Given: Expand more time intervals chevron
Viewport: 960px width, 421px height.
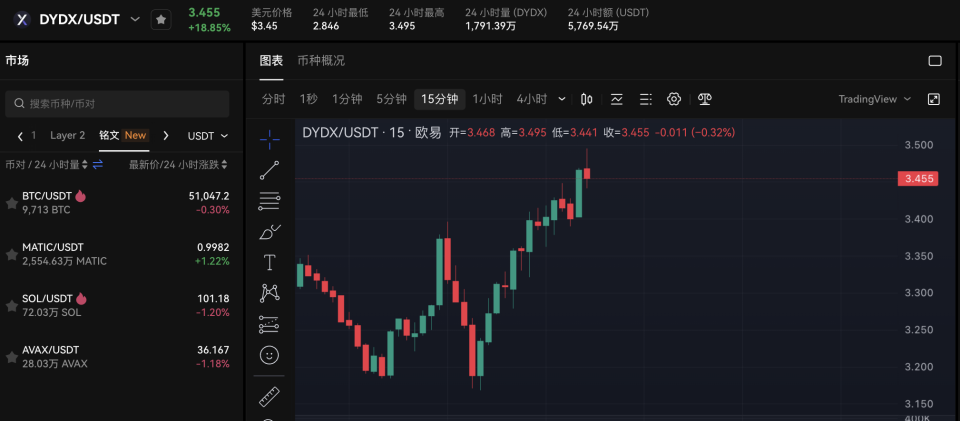Looking at the screenshot, I should pyautogui.click(x=562, y=99).
